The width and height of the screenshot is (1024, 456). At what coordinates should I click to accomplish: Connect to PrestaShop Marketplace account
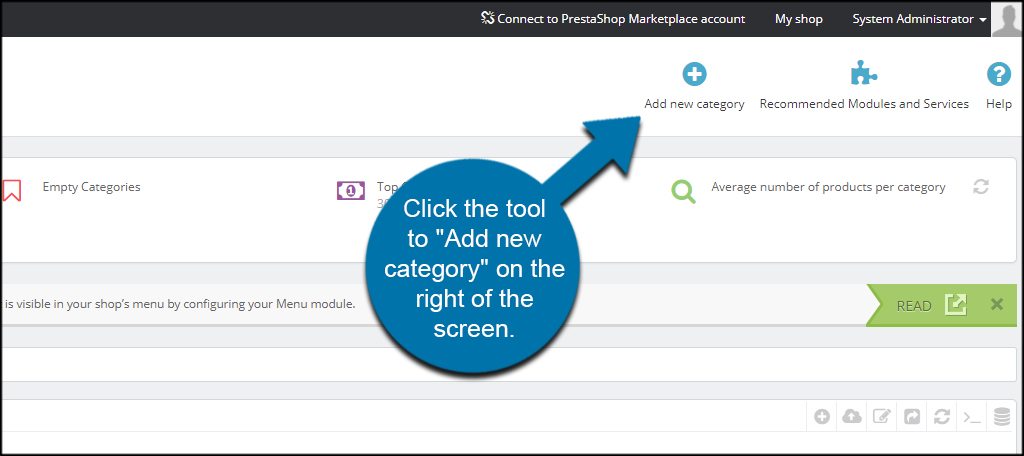coord(612,19)
